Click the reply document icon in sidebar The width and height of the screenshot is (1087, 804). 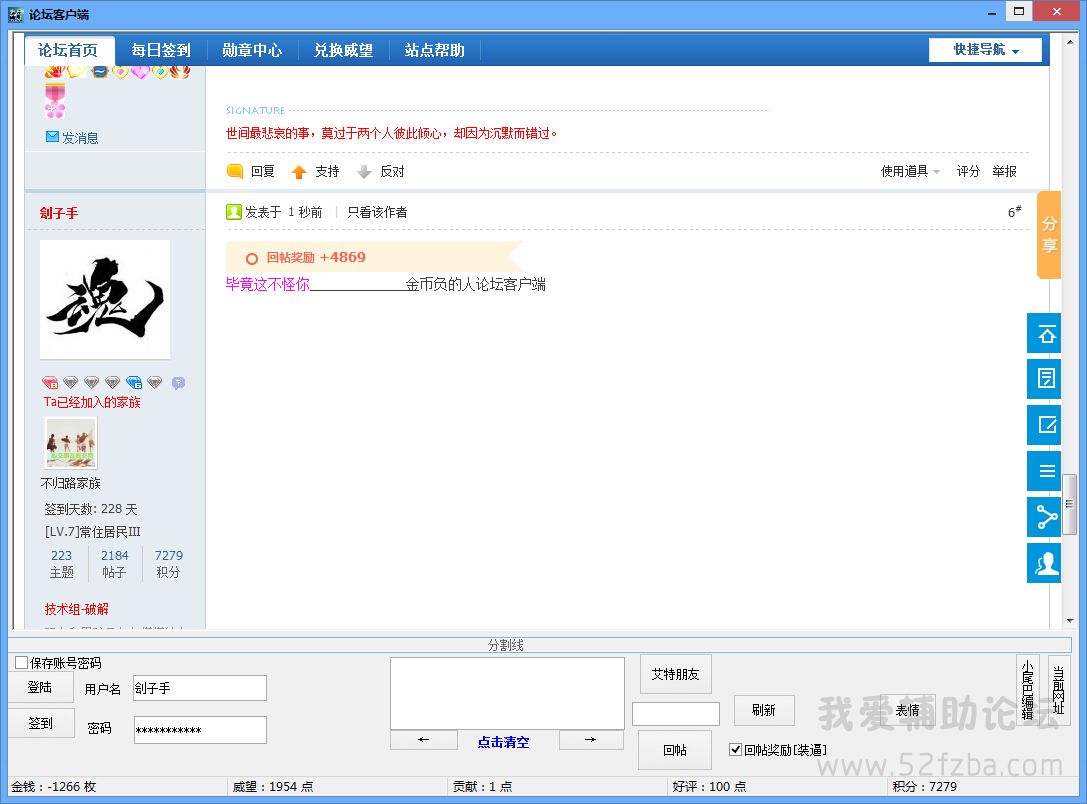(1045, 379)
